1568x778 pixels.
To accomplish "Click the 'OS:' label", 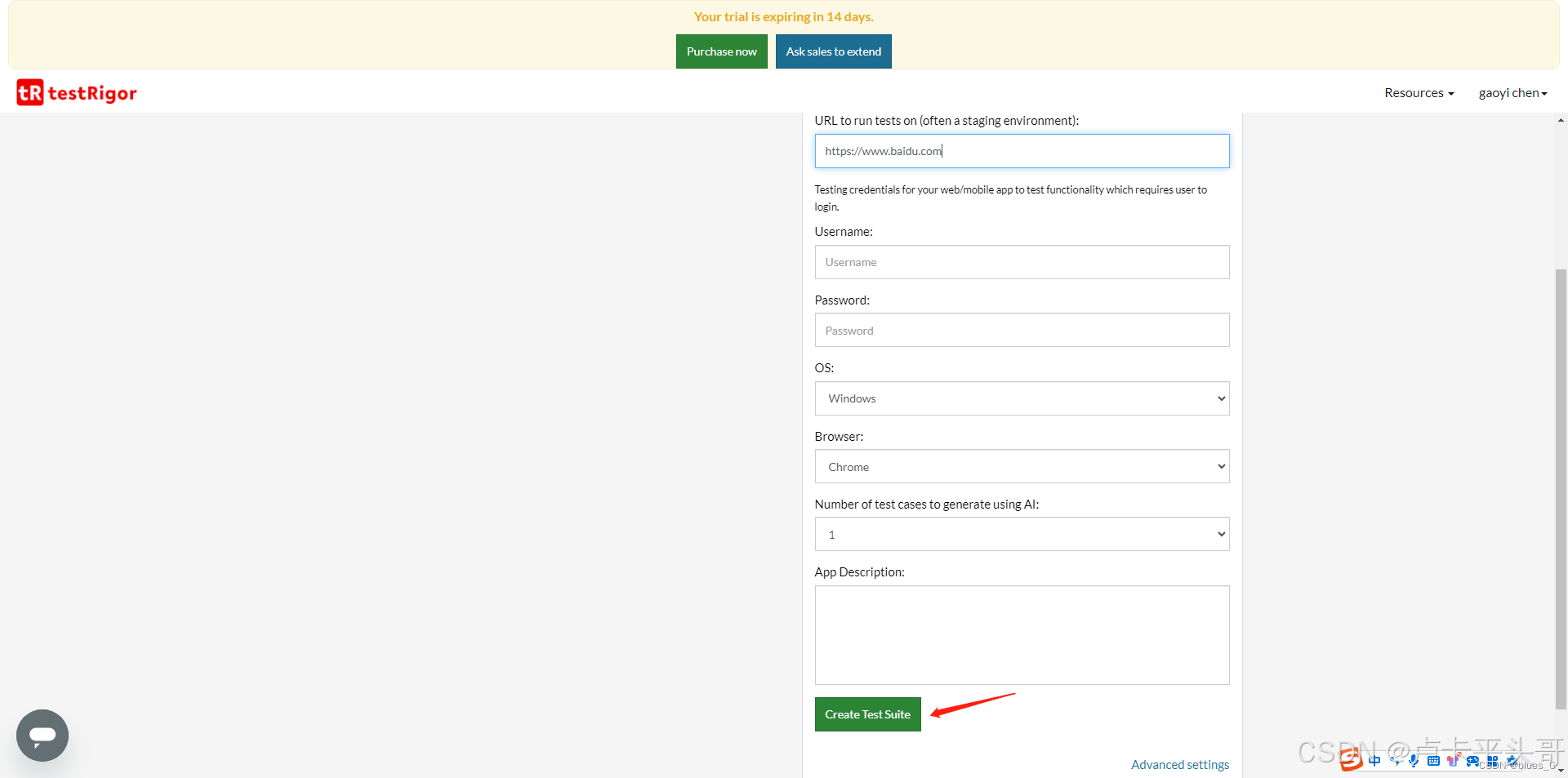I will click(x=824, y=368).
